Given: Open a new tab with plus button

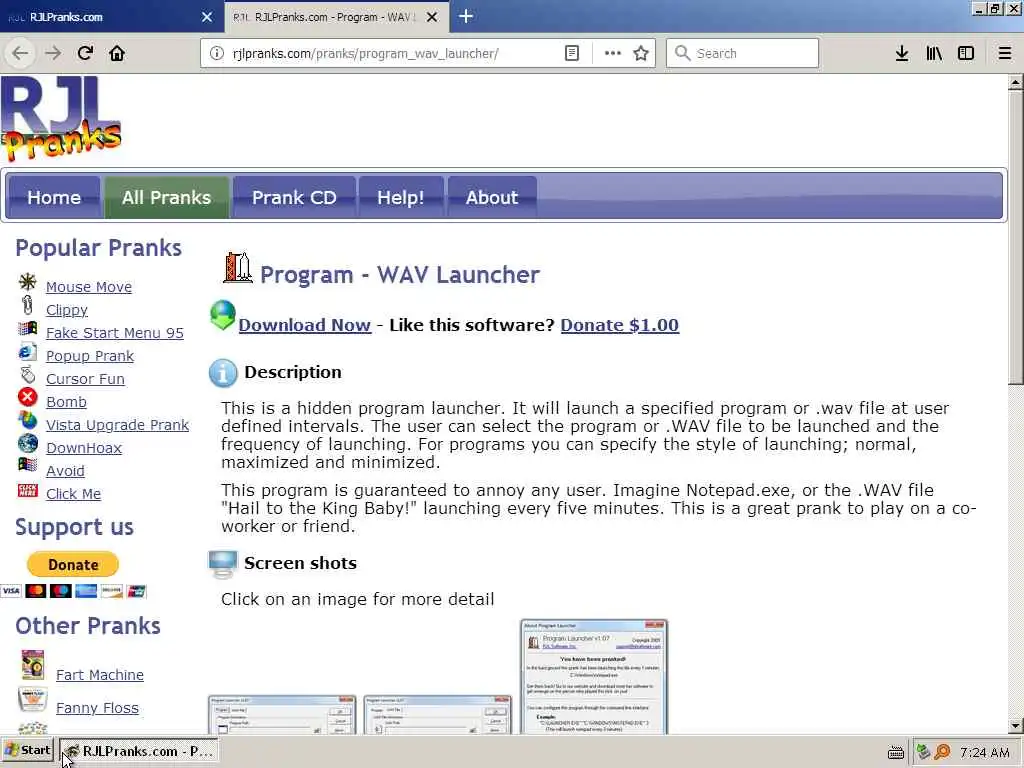Looking at the screenshot, I should pos(466,16).
